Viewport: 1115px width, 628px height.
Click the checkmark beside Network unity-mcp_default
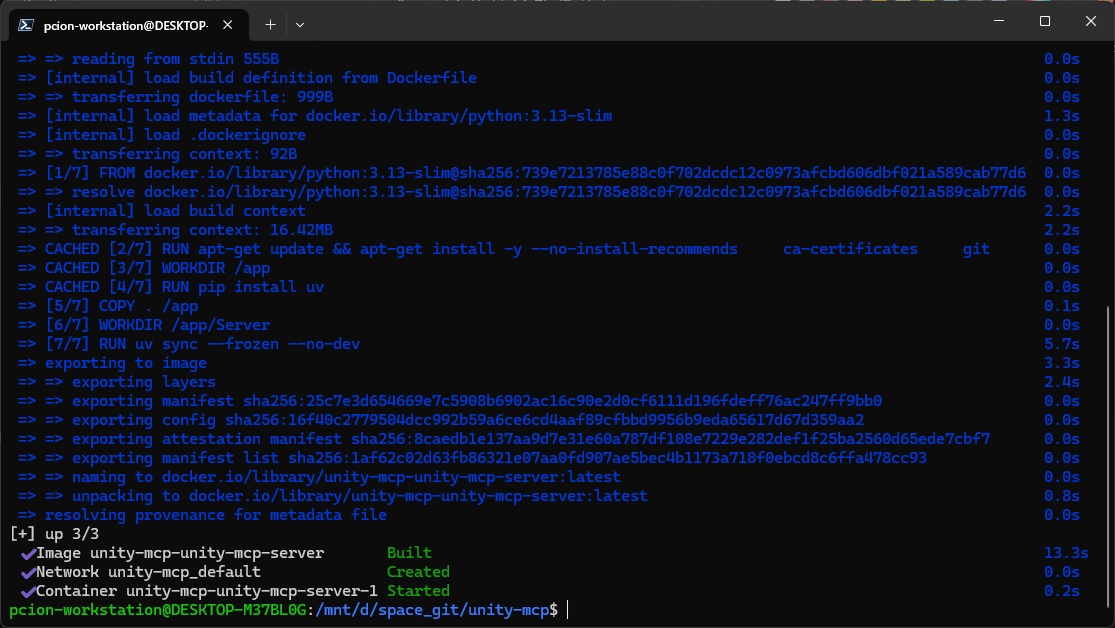[x=27, y=572]
